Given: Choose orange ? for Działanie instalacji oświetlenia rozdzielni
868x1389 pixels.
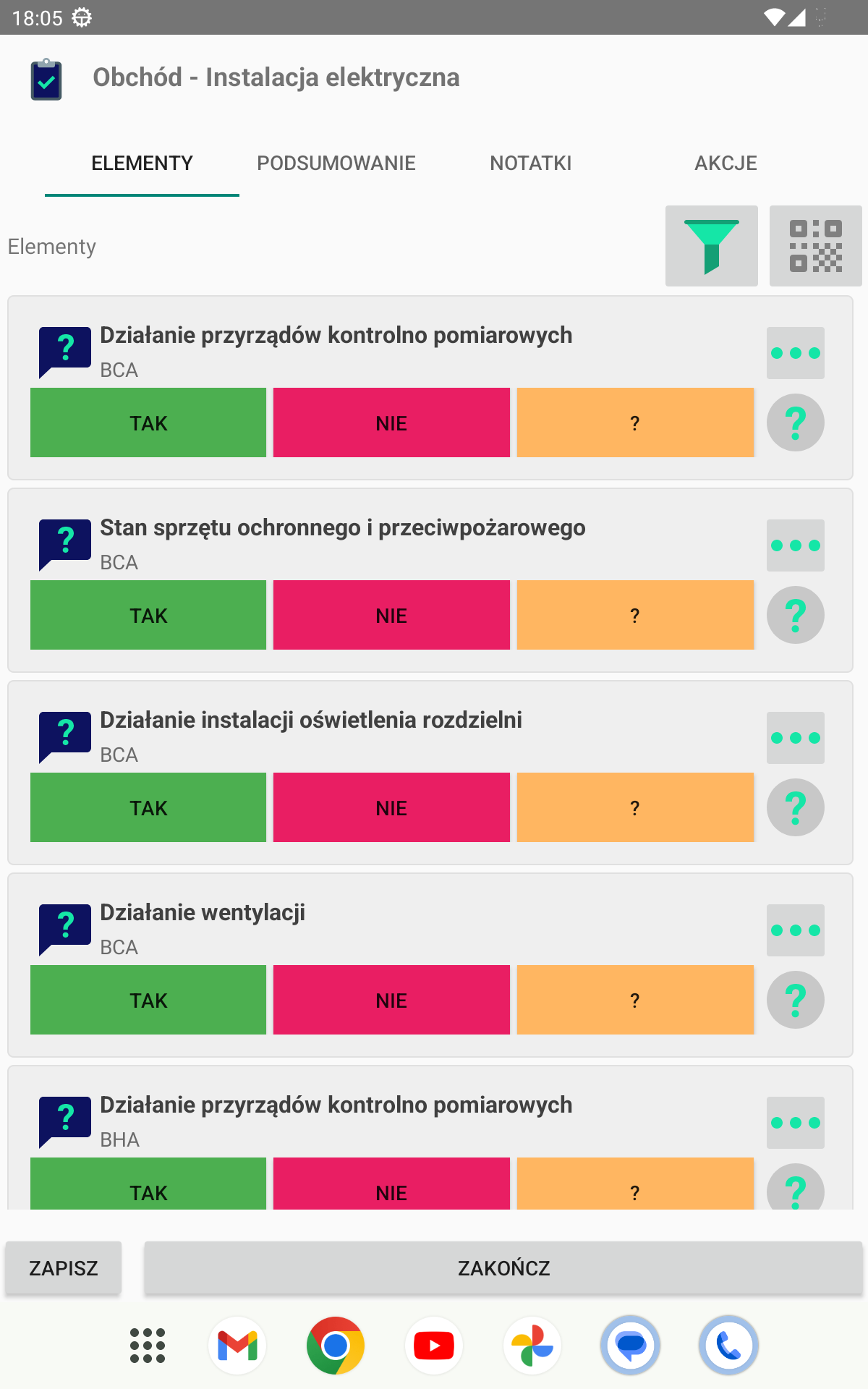Looking at the screenshot, I should [635, 807].
